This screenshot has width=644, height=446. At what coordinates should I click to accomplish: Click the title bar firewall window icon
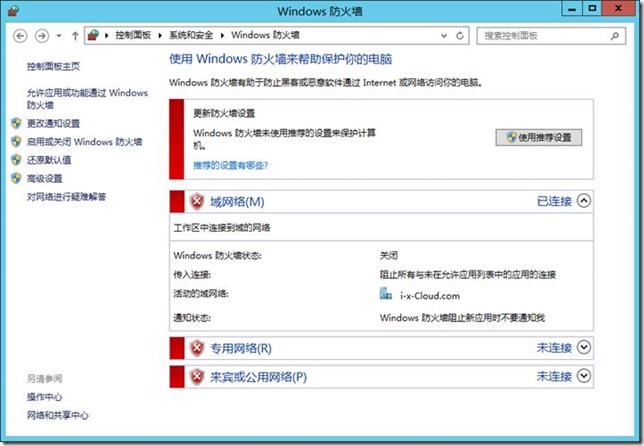pos(13,11)
